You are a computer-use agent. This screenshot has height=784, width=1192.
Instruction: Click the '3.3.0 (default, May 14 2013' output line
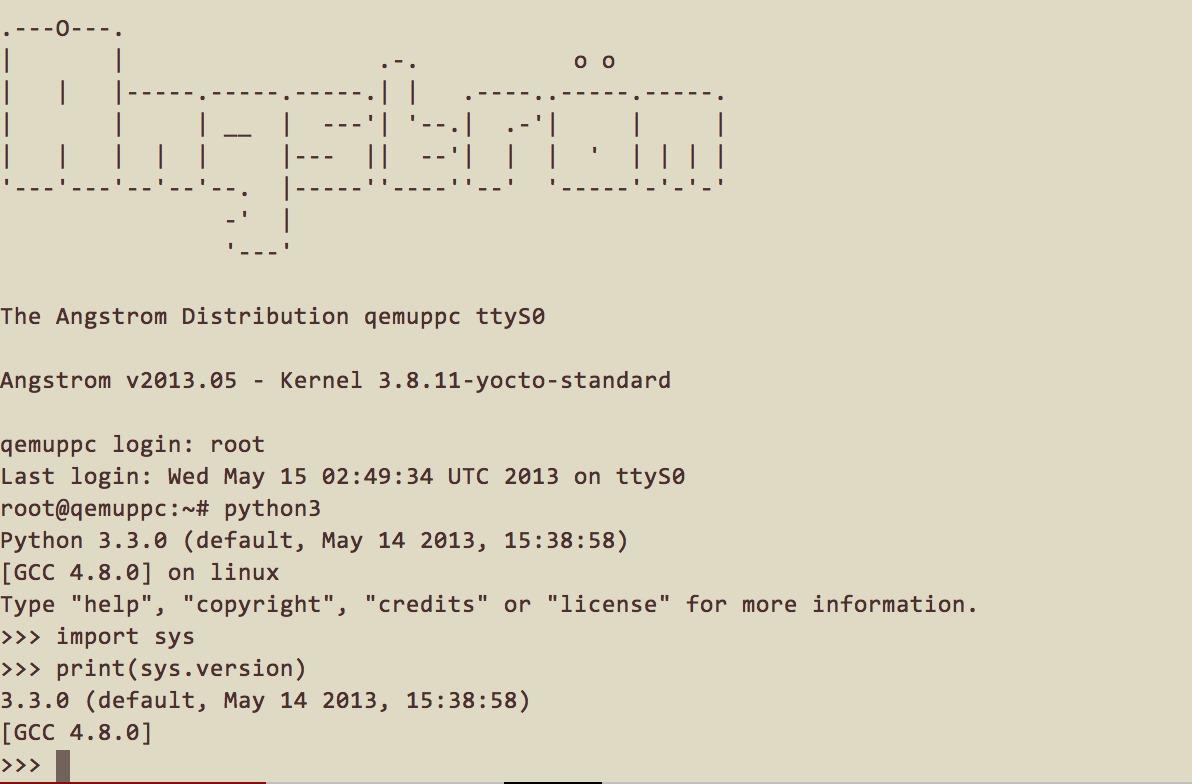click(x=265, y=700)
